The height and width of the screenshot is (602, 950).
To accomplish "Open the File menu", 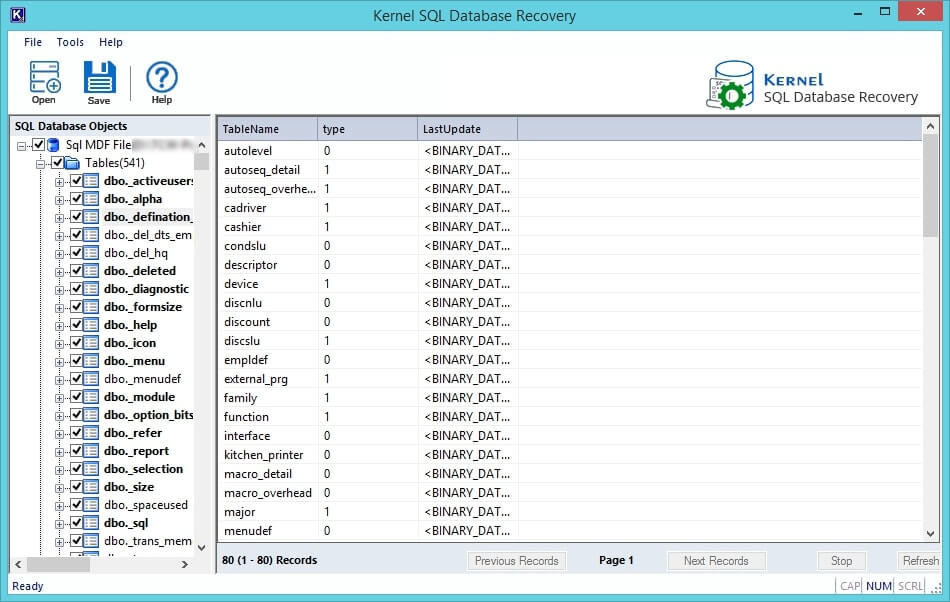I will [33, 42].
